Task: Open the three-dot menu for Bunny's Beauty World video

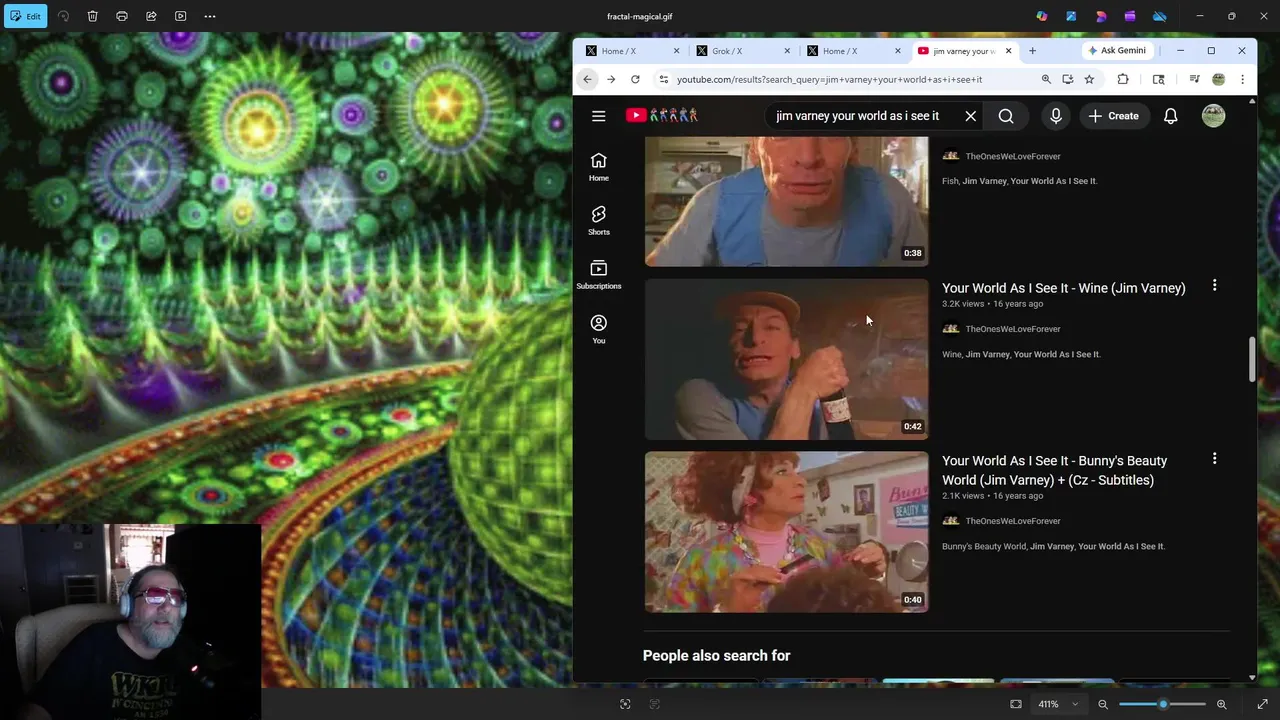Action: [x=1214, y=459]
